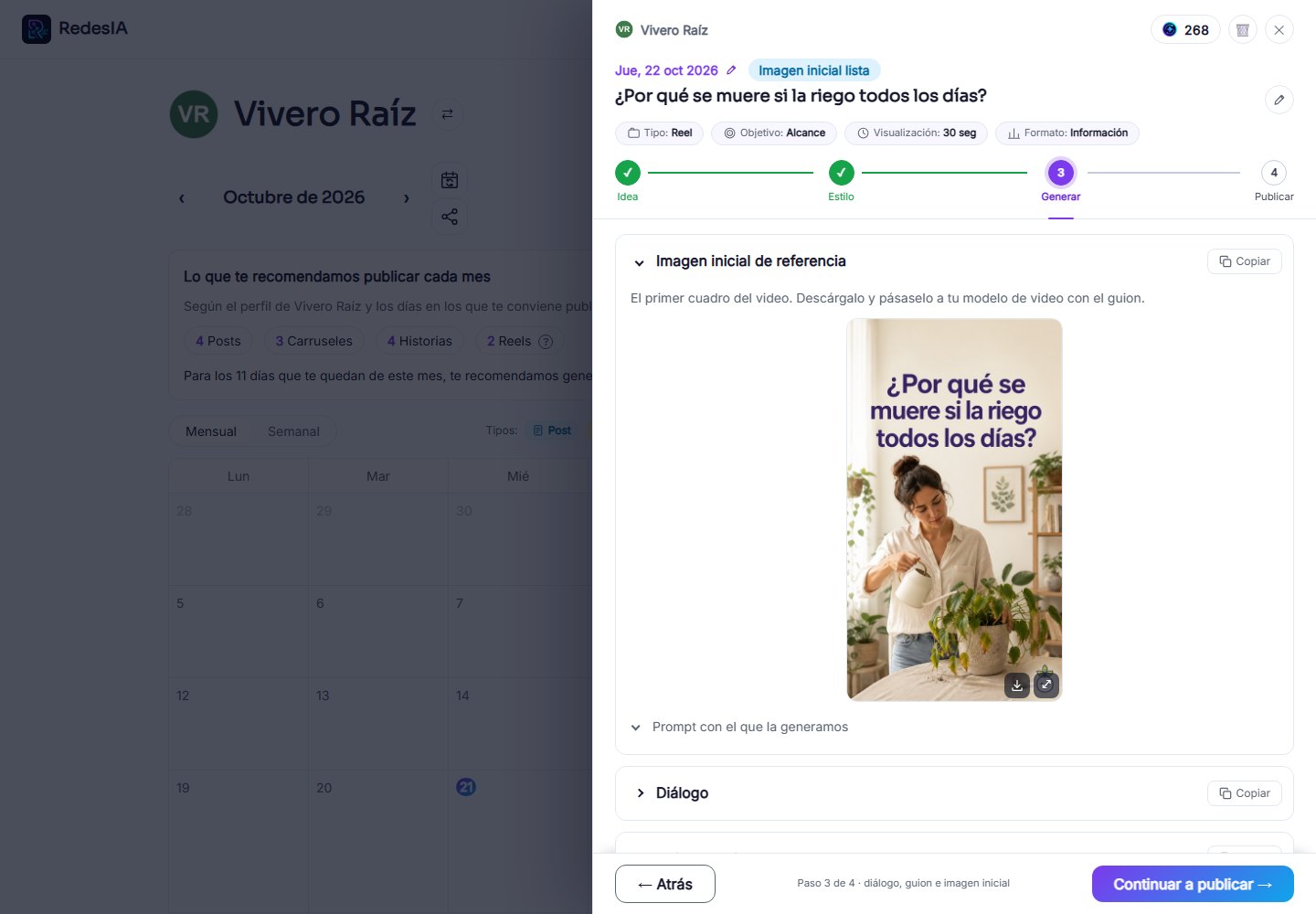This screenshot has width=1316, height=914.
Task: Click the 4 Posts recommendation chip
Action: point(218,341)
